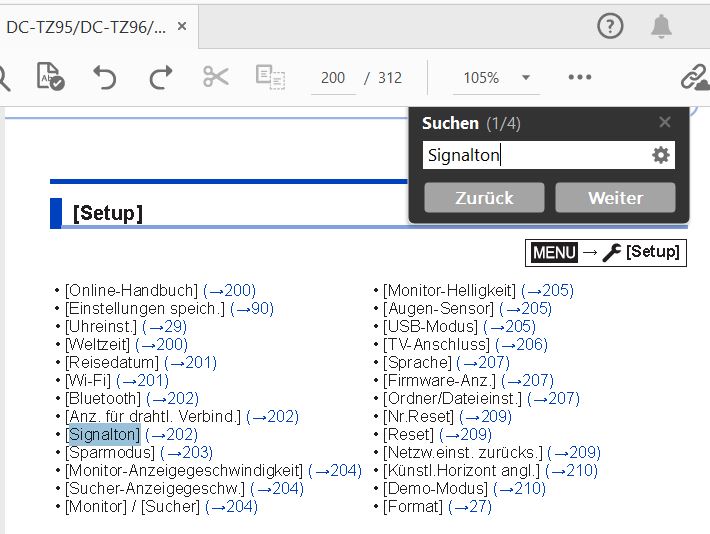Viewport: 710px width, 534px height.
Task: Click the scissors cut icon
Action: (215, 78)
